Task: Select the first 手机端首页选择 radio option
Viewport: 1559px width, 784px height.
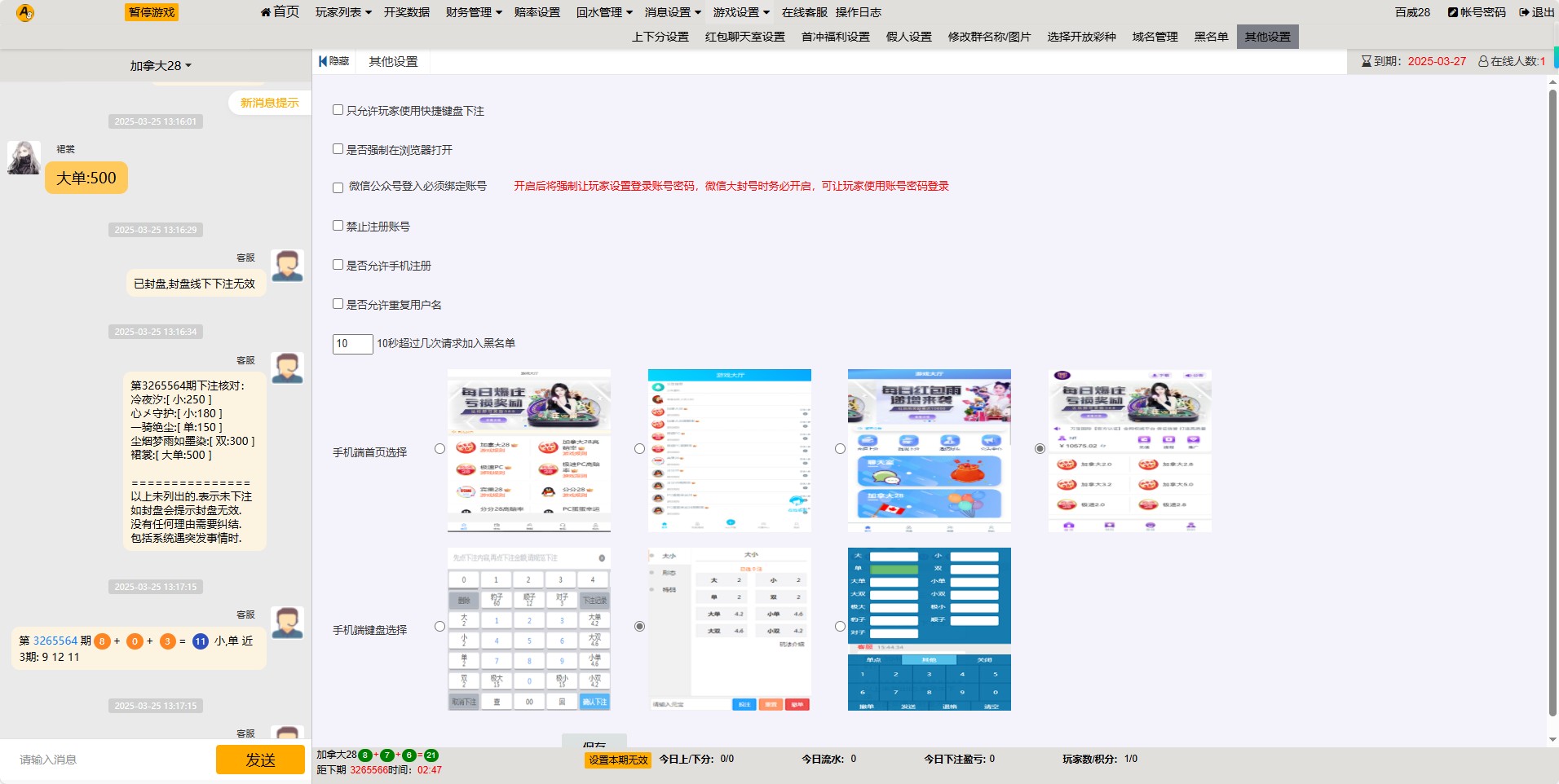Action: pos(440,449)
